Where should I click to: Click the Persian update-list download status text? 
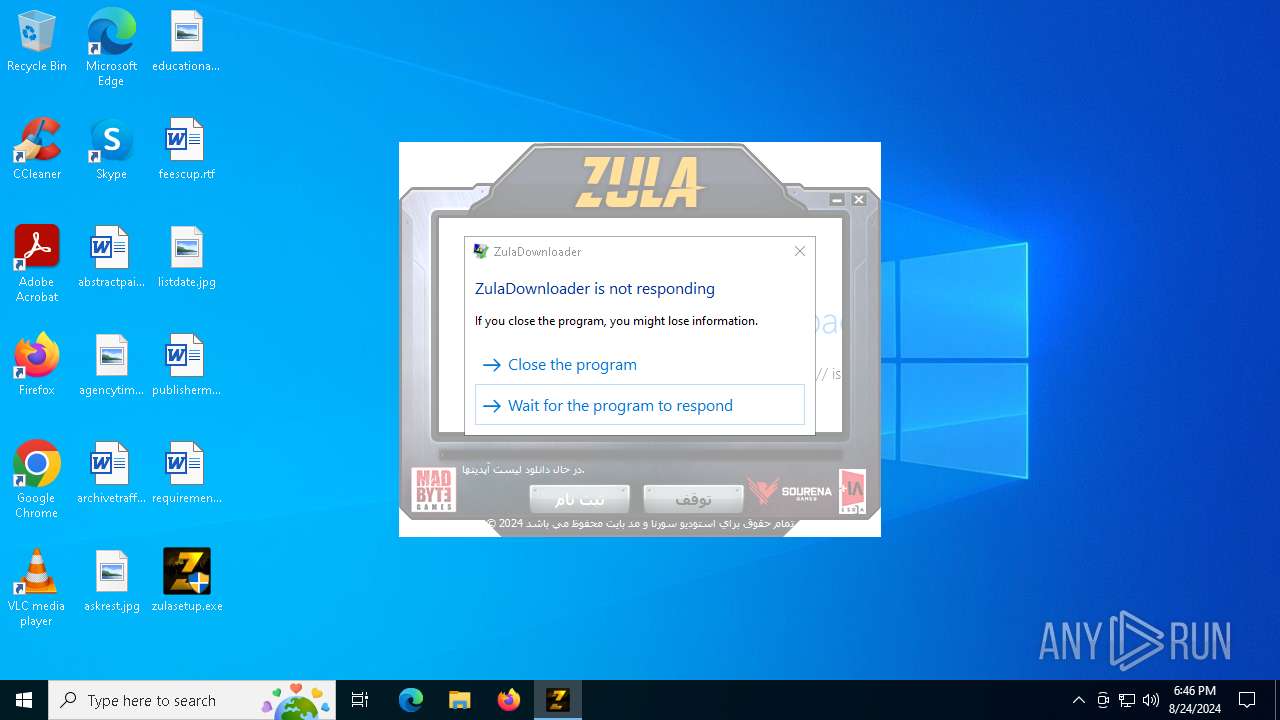pyautogui.click(x=523, y=469)
